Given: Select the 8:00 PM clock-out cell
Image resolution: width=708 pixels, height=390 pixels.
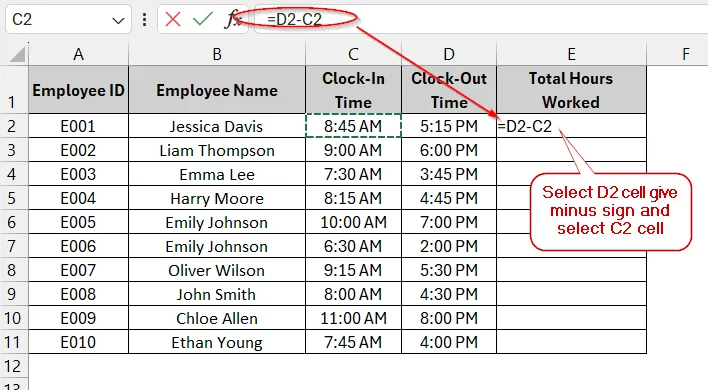Looking at the screenshot, I should (x=449, y=318).
